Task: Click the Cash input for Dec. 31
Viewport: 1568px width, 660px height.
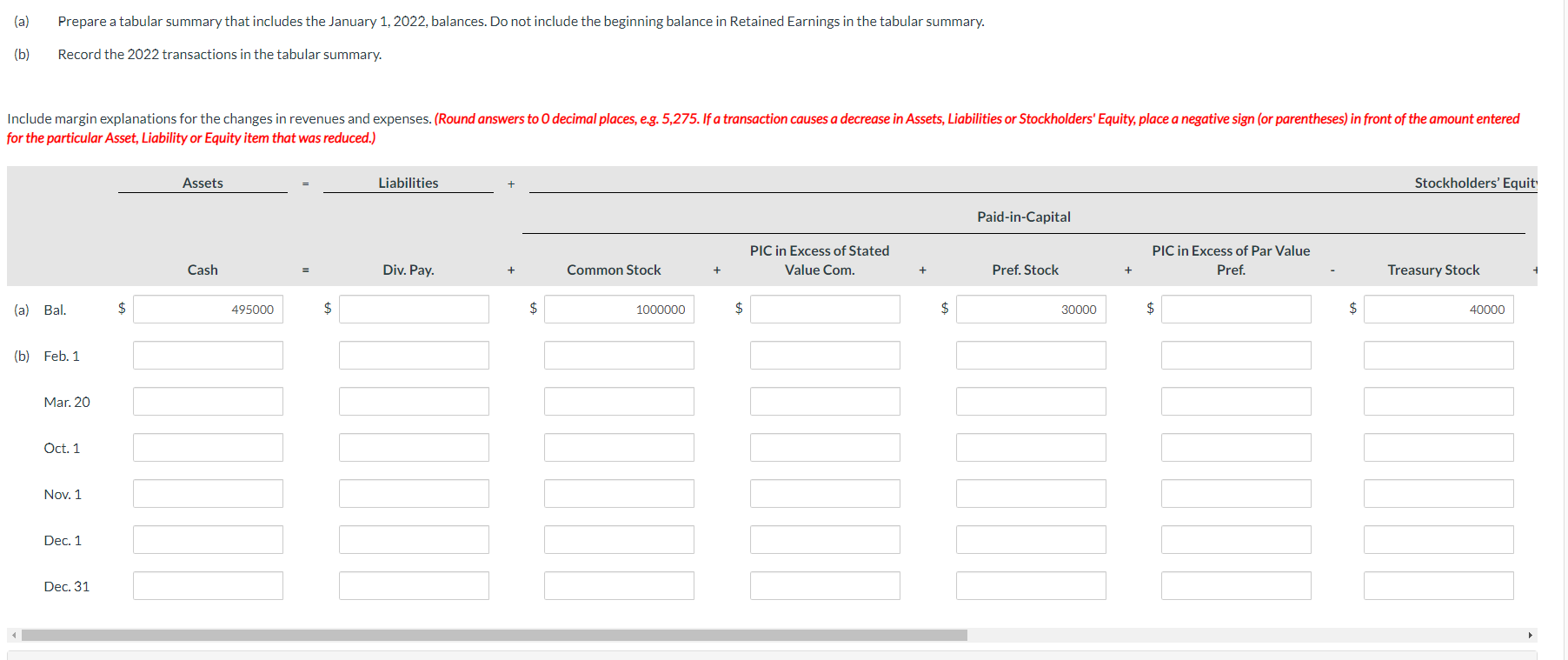Action: pyautogui.click(x=208, y=585)
